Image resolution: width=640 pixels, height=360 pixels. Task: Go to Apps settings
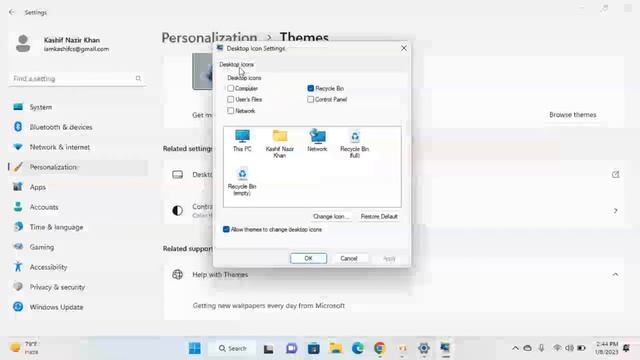[78, 187]
